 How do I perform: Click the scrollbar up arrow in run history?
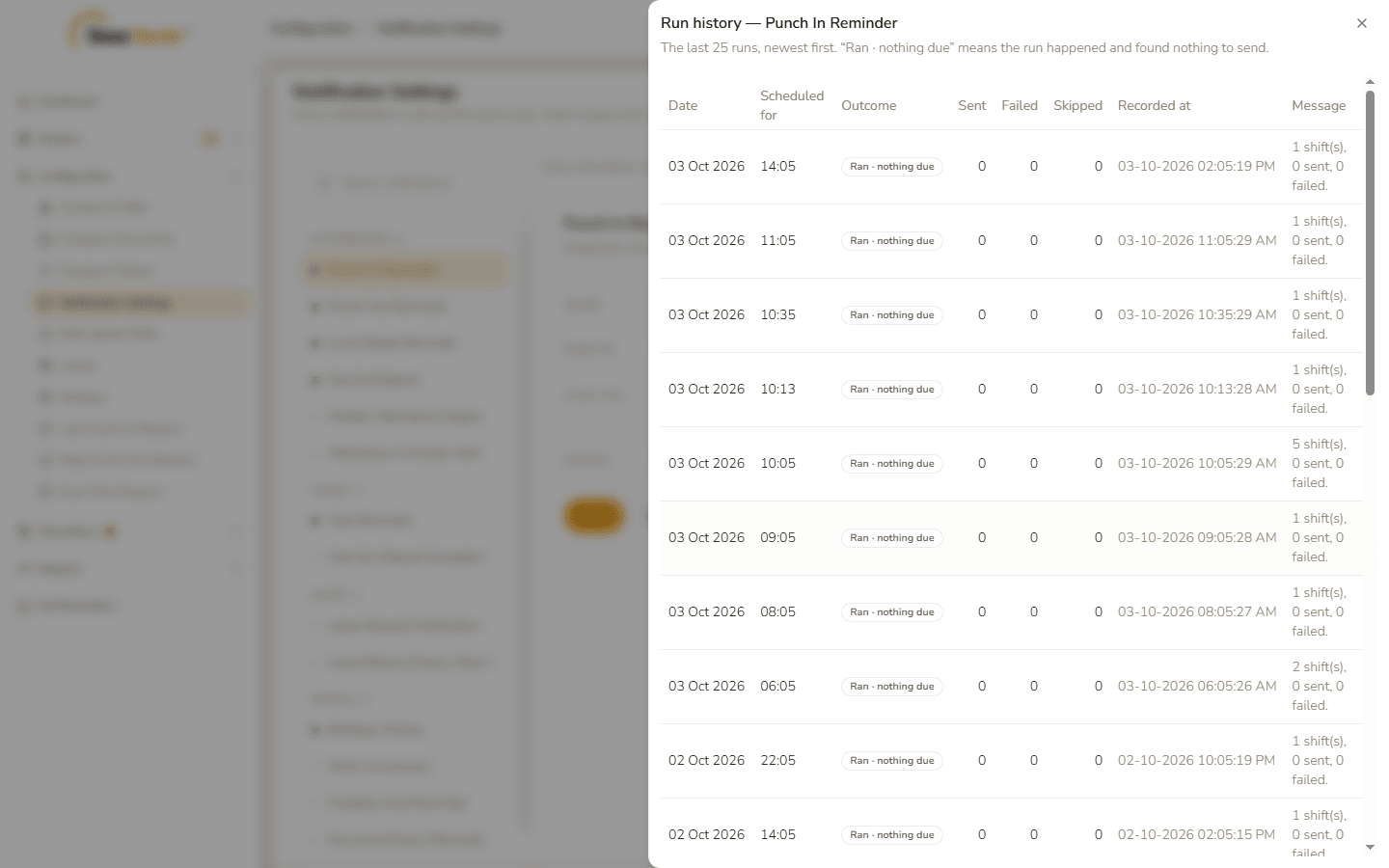coord(1370,82)
